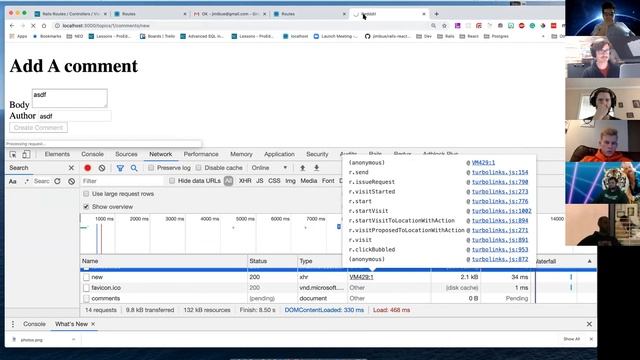Image resolution: width=640 pixels, height=360 pixels.
Task: Click the clear search results icon
Action: click(71, 181)
